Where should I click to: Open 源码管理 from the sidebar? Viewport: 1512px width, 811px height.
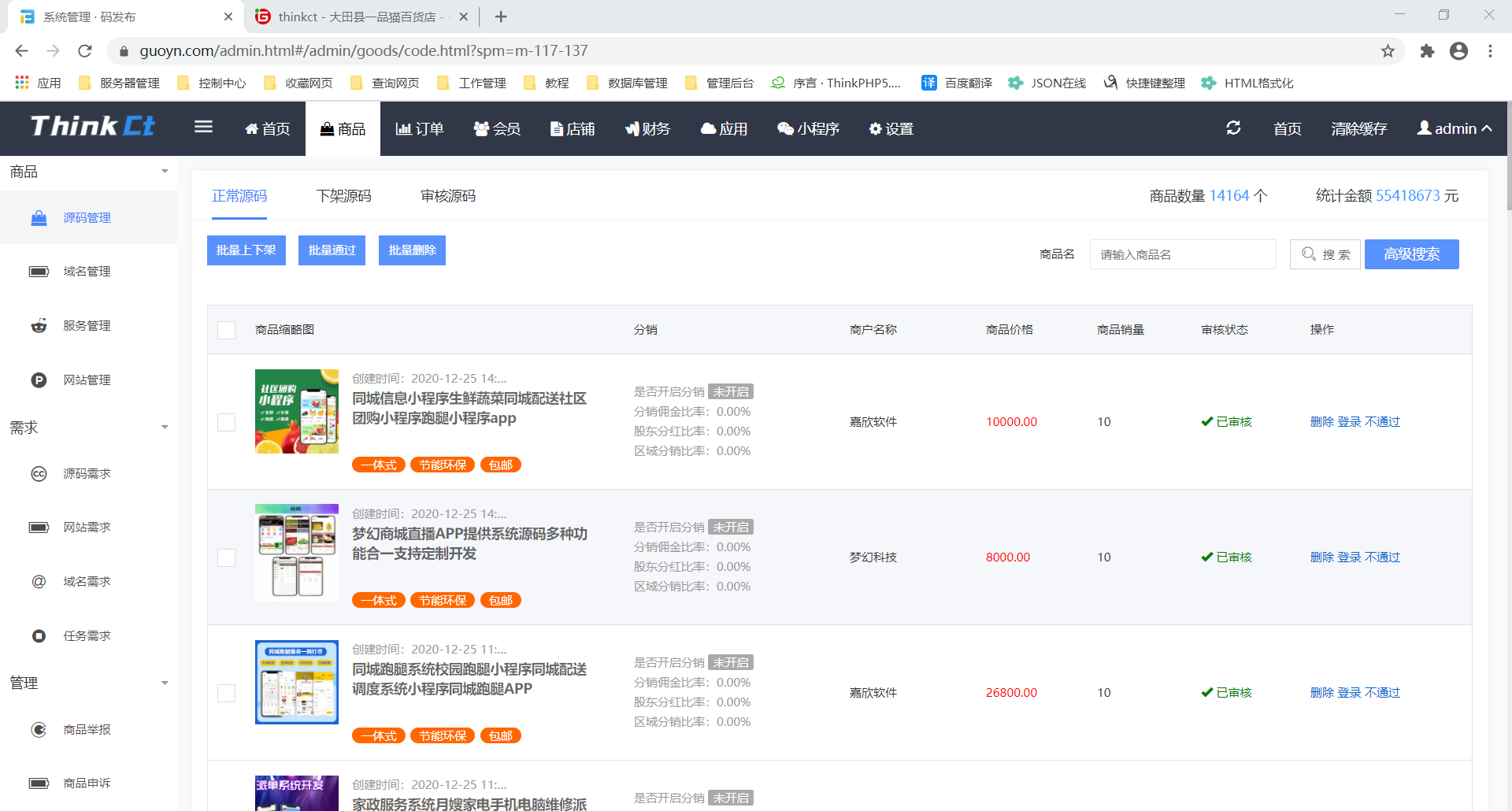(87, 218)
